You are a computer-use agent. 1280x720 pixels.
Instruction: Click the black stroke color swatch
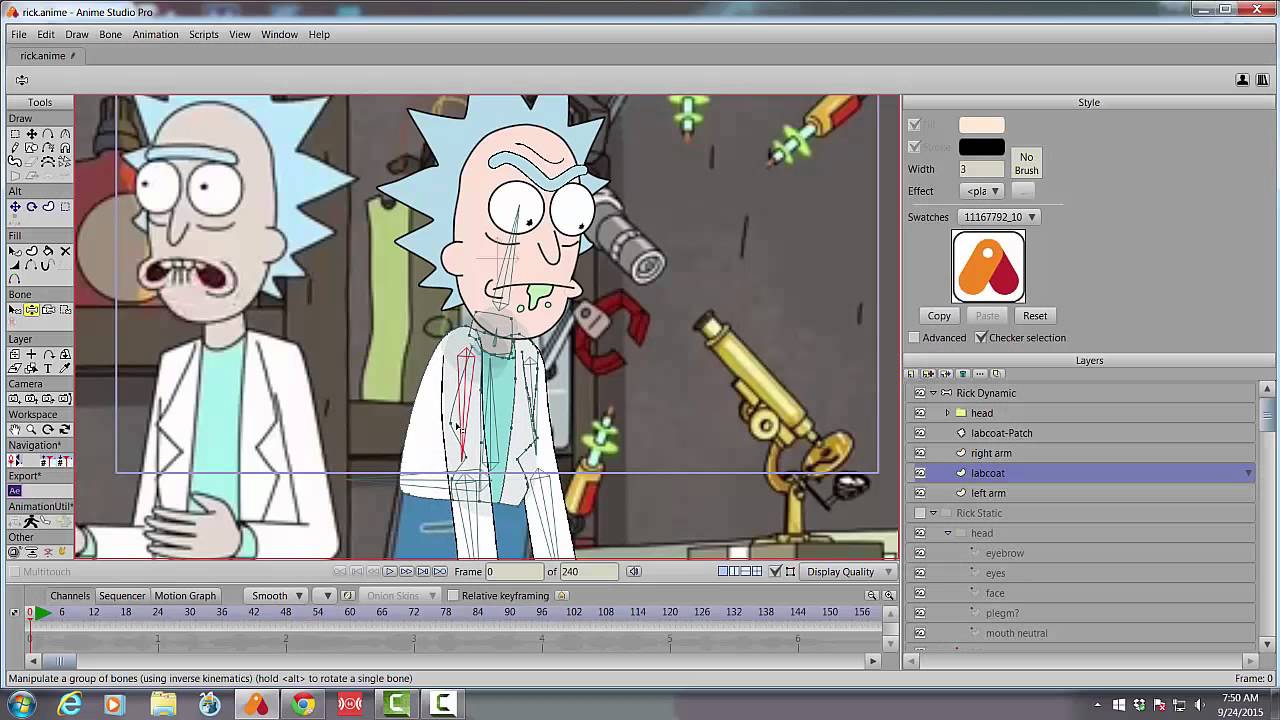(981, 147)
